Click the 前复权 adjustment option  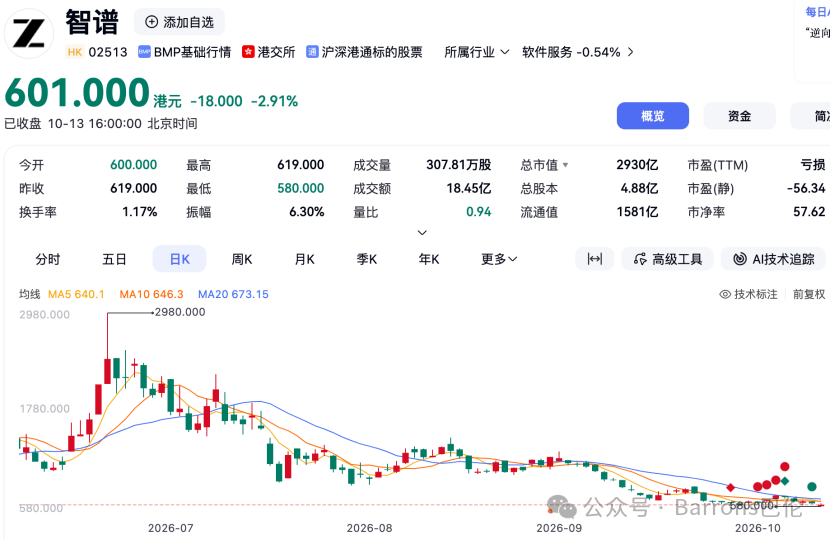point(809,294)
